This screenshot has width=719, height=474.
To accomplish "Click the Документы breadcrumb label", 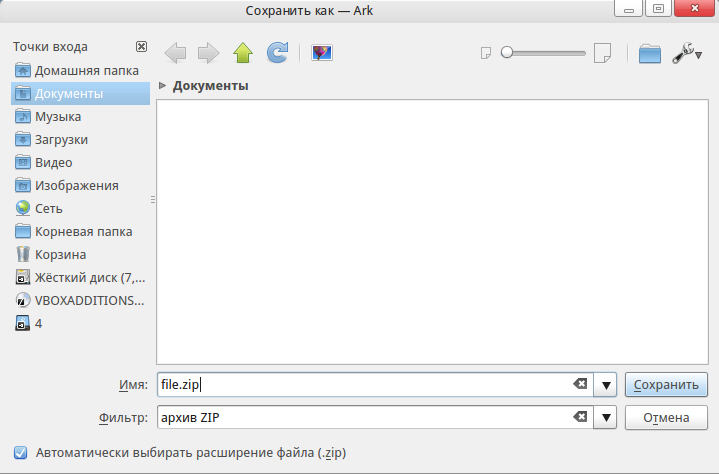I will click(210, 86).
